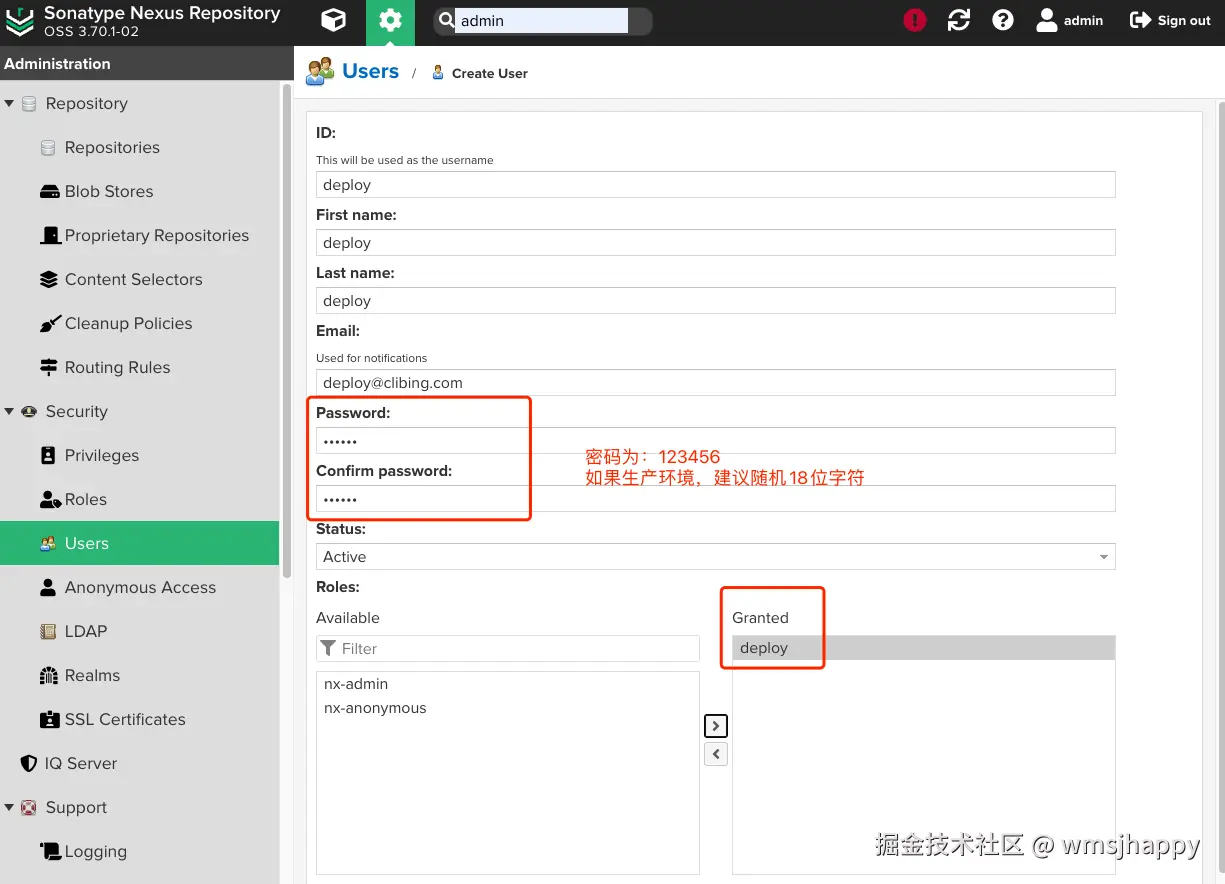Click the Cleanup Policies broom icon
1225x884 pixels.
coord(50,323)
